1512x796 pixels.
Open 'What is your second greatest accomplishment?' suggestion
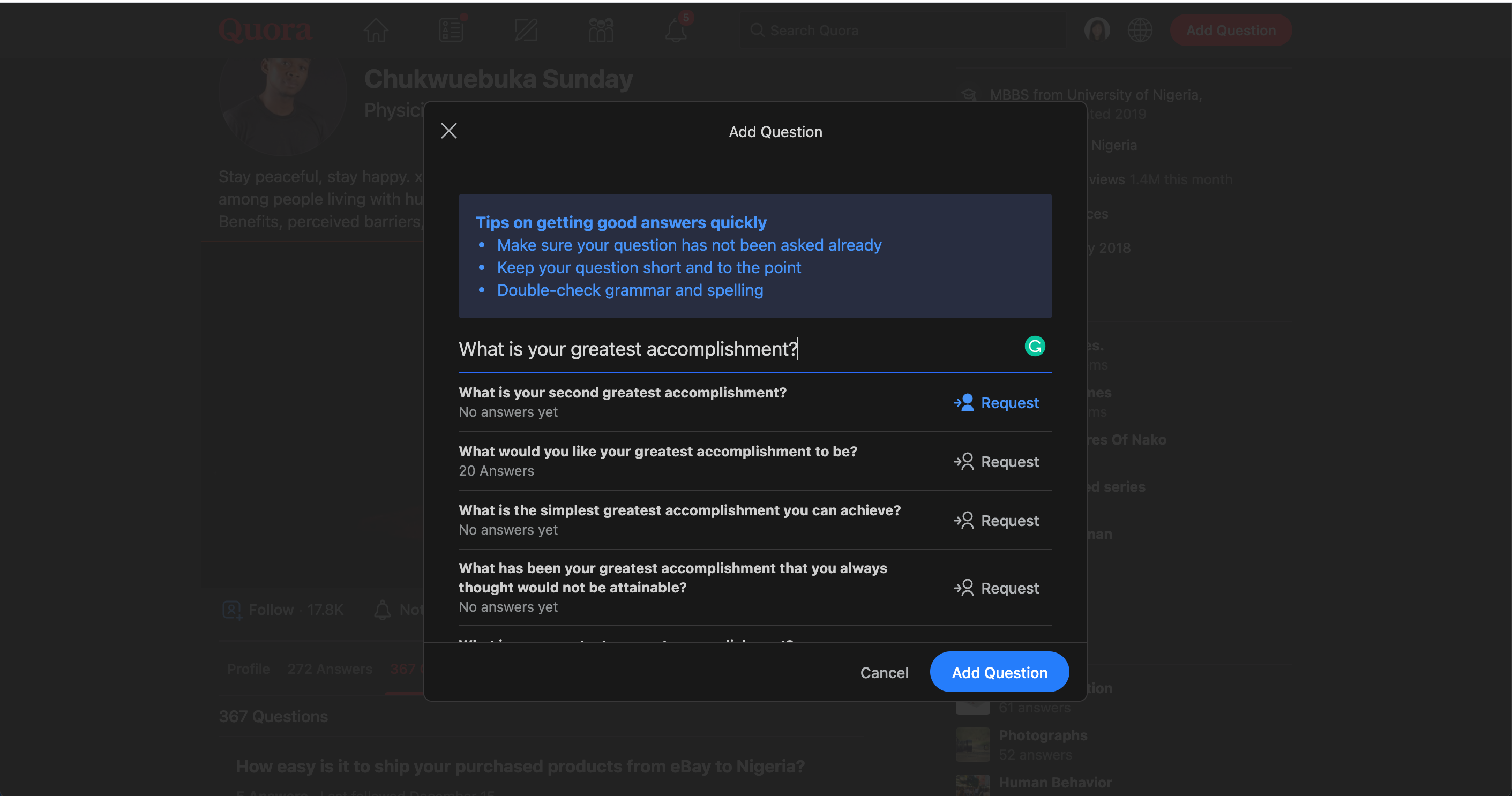pos(622,393)
